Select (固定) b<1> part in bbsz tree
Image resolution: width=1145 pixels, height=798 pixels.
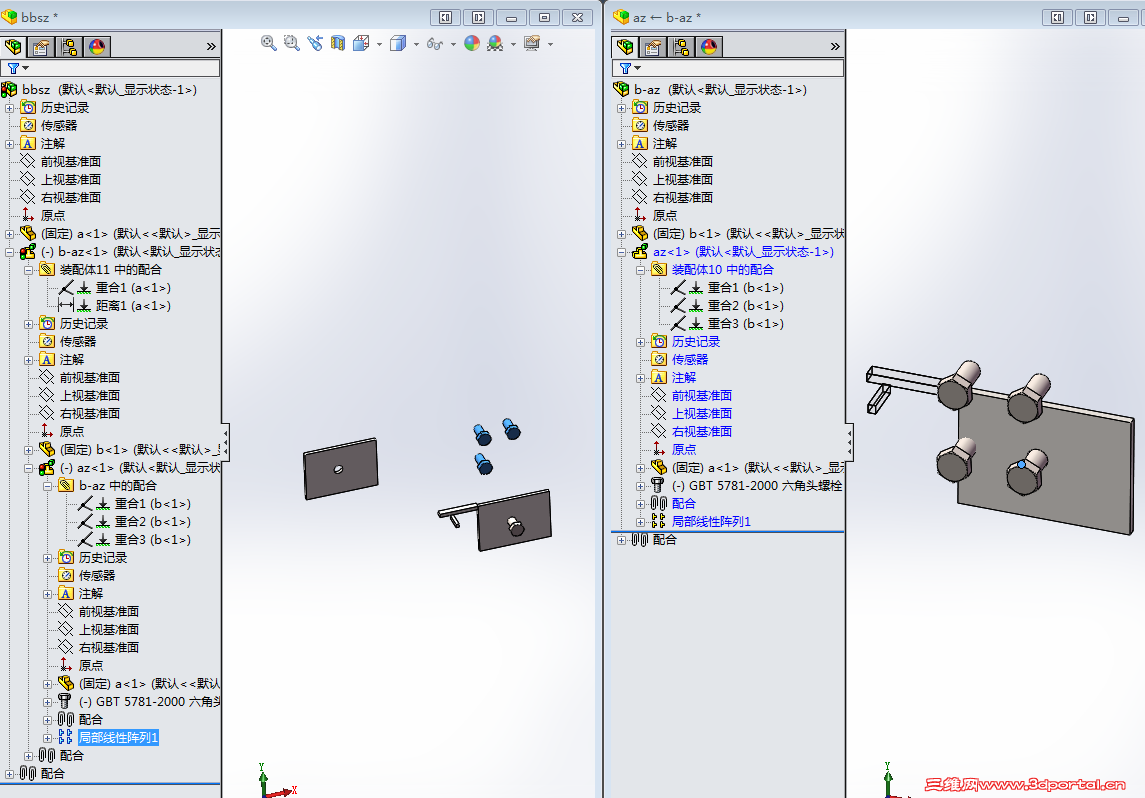pos(140,450)
